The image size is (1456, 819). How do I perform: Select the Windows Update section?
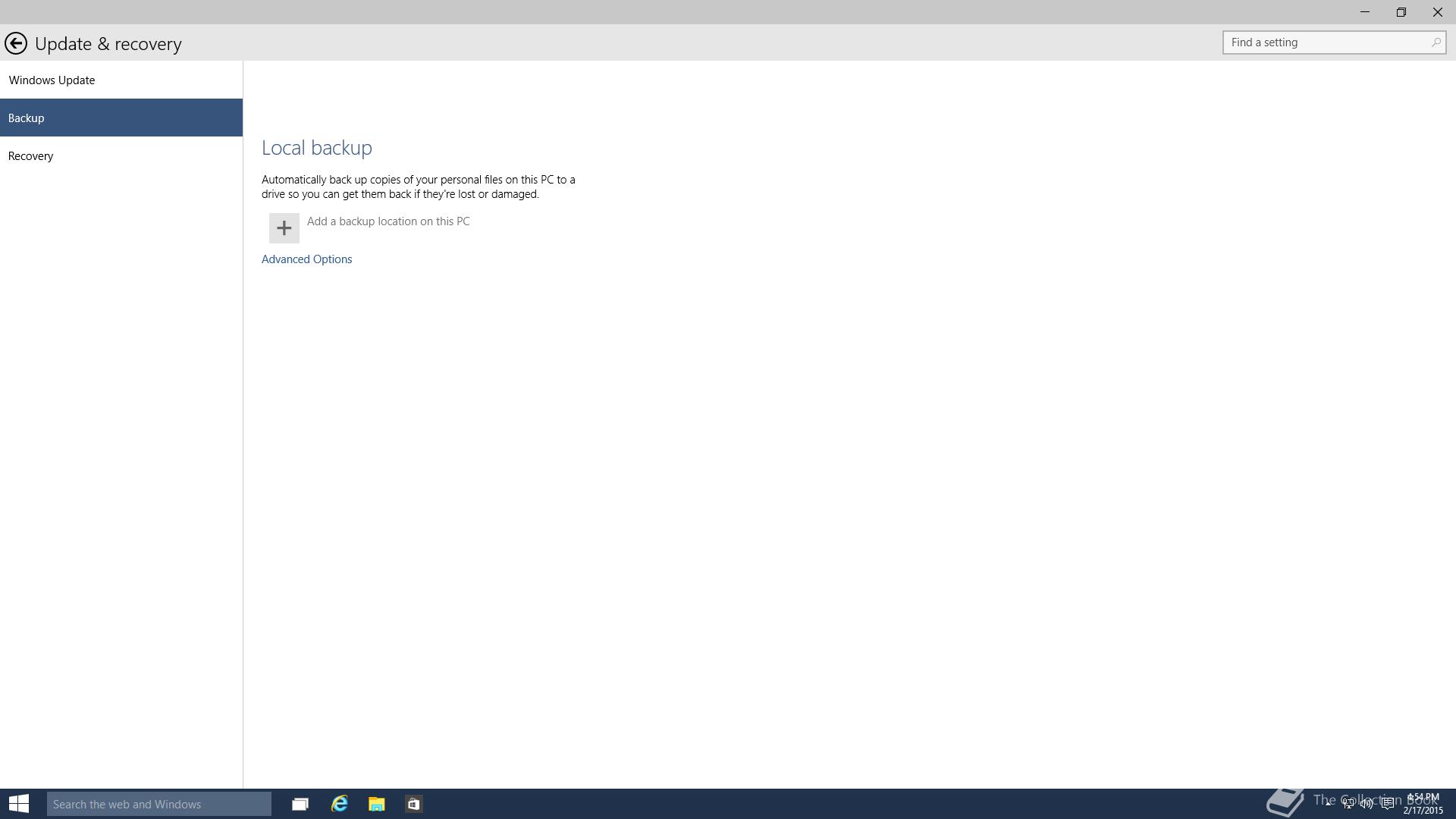121,80
